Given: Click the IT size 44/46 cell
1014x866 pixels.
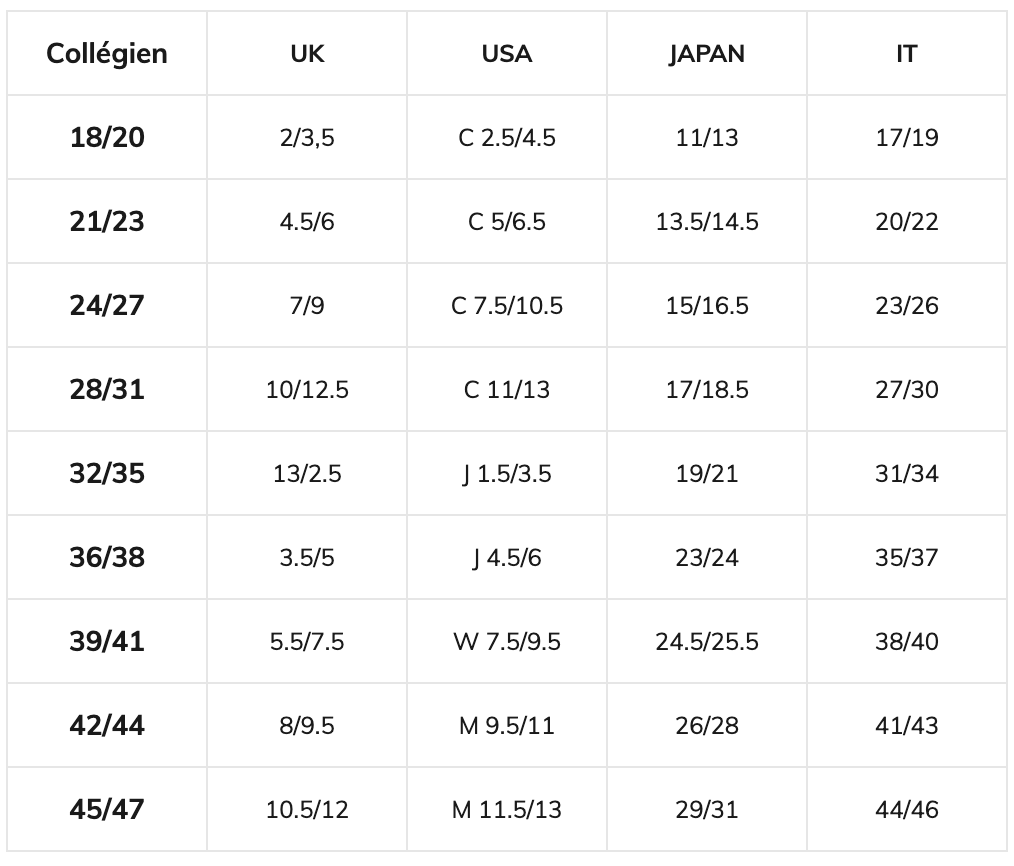Looking at the screenshot, I should [906, 810].
